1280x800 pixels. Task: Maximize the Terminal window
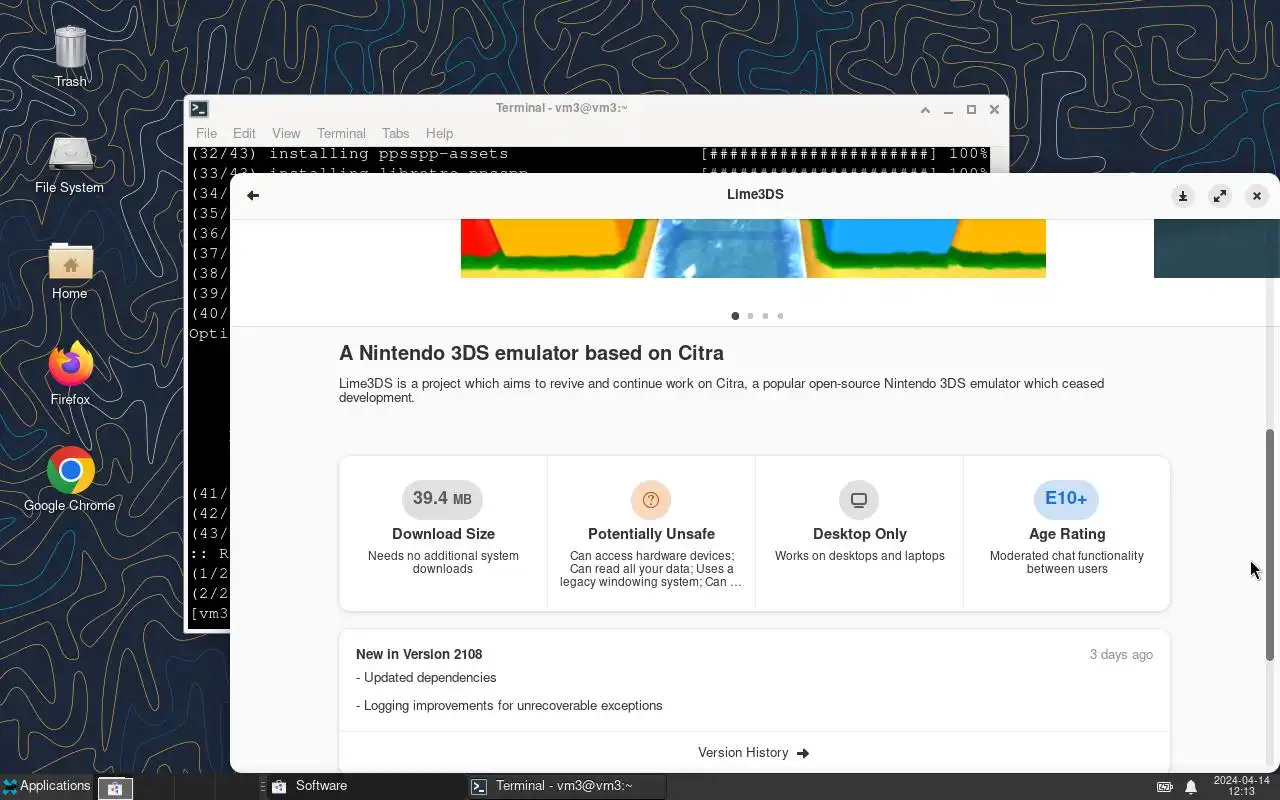(x=971, y=110)
